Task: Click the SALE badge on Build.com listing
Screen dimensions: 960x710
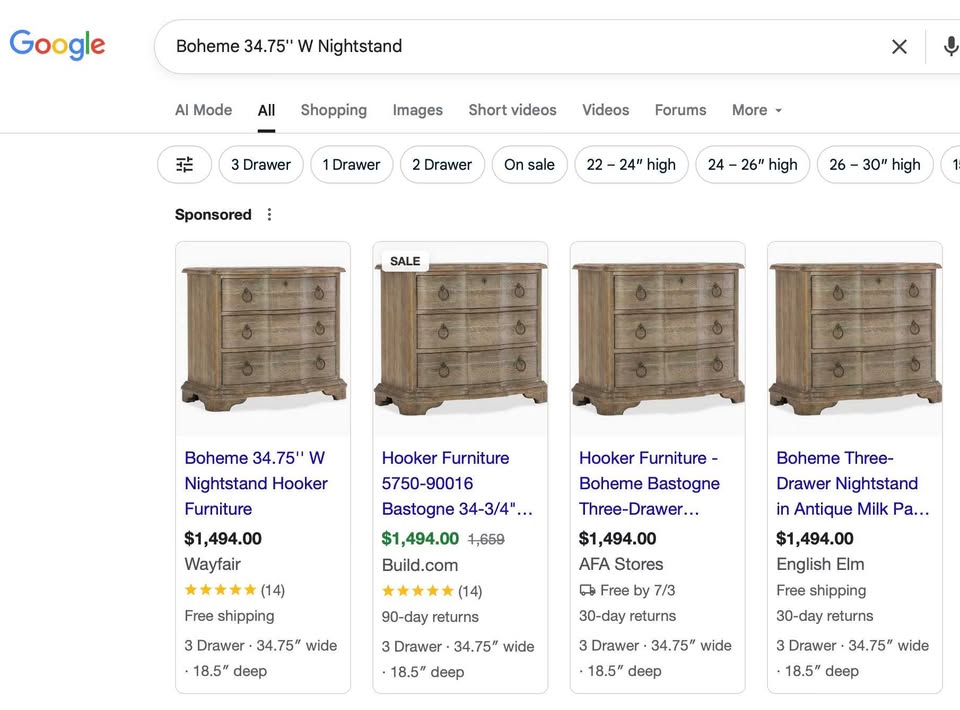Action: [x=405, y=261]
